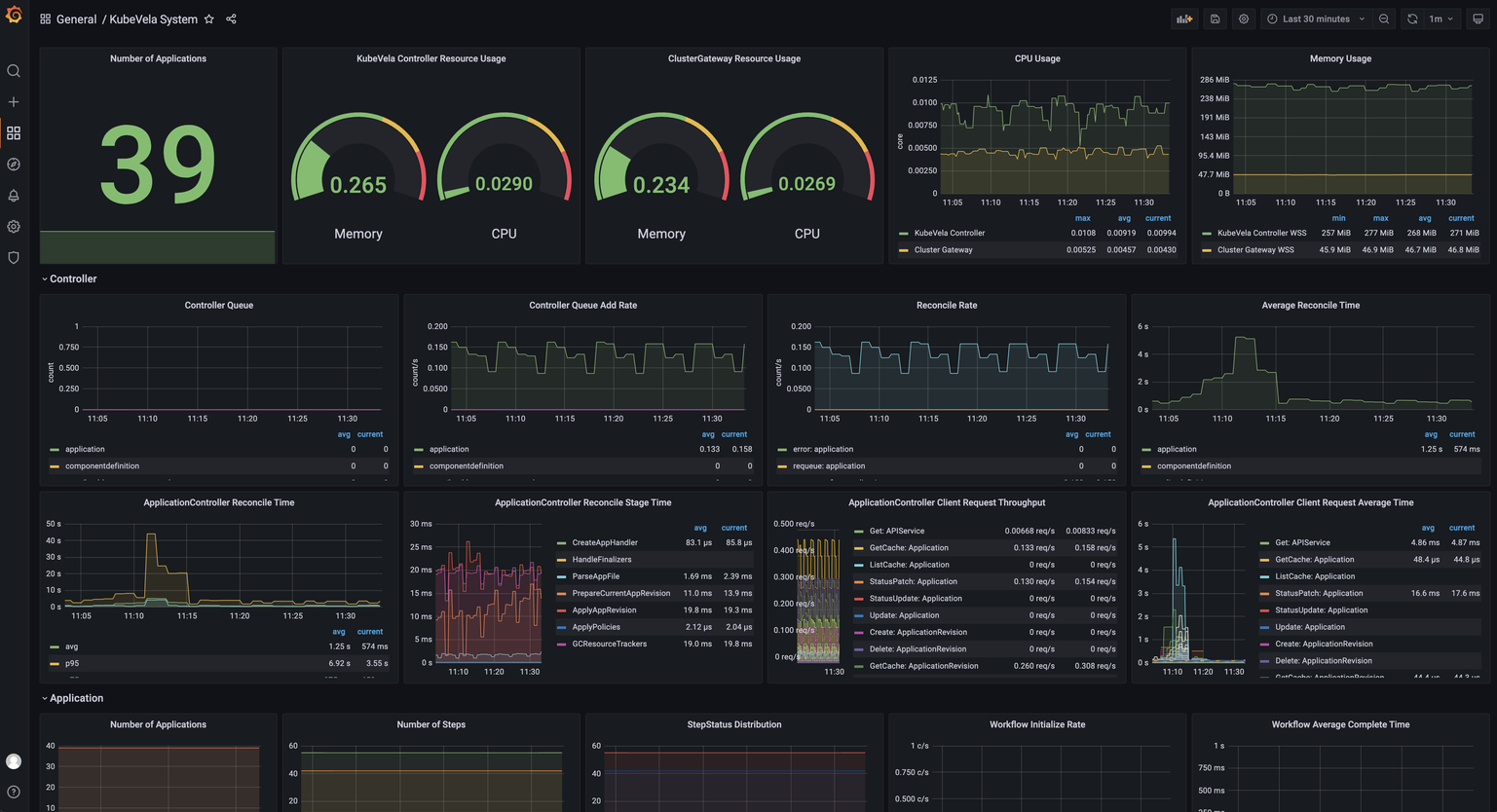Click the Add panel icon in top bar
The height and width of the screenshot is (812, 1497).
1184,19
